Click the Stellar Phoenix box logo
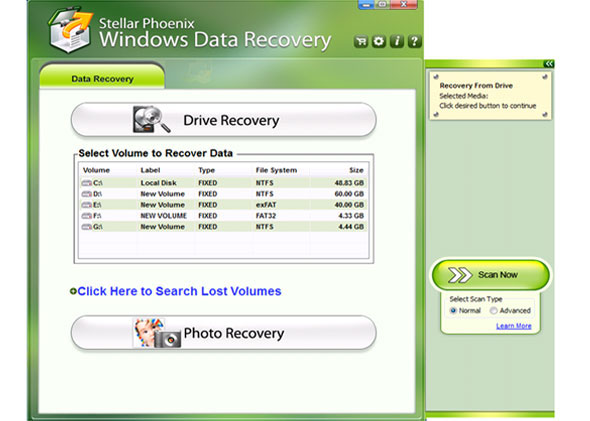The height and width of the screenshot is (421, 590). (x=70, y=30)
